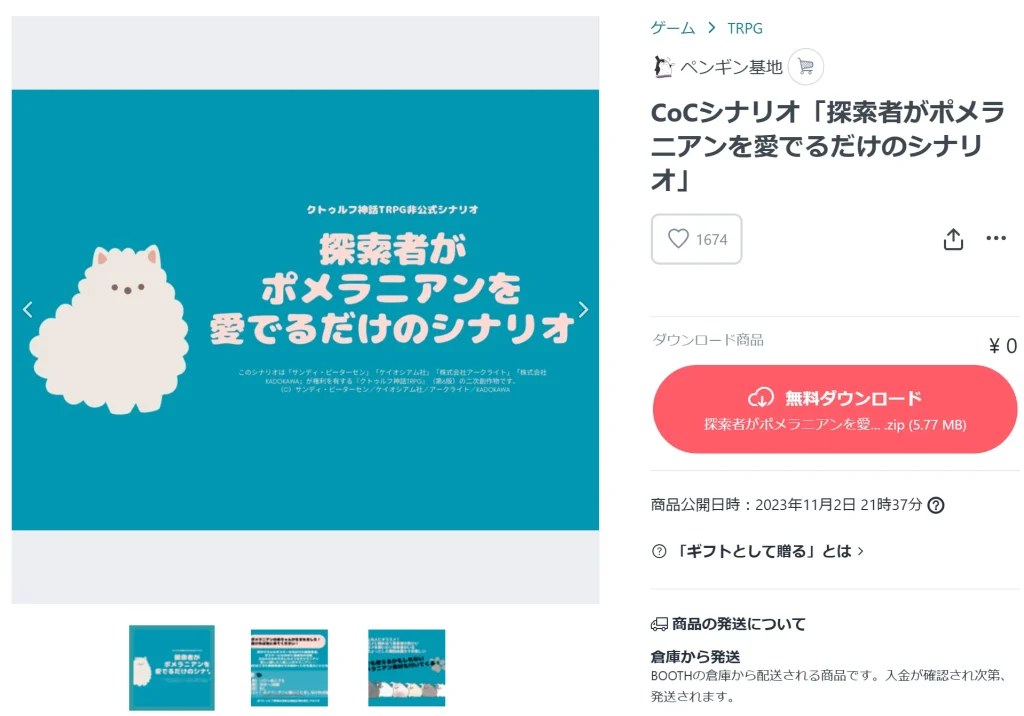Click the main pomeranian scenario image
The image size is (1024, 716).
305,310
